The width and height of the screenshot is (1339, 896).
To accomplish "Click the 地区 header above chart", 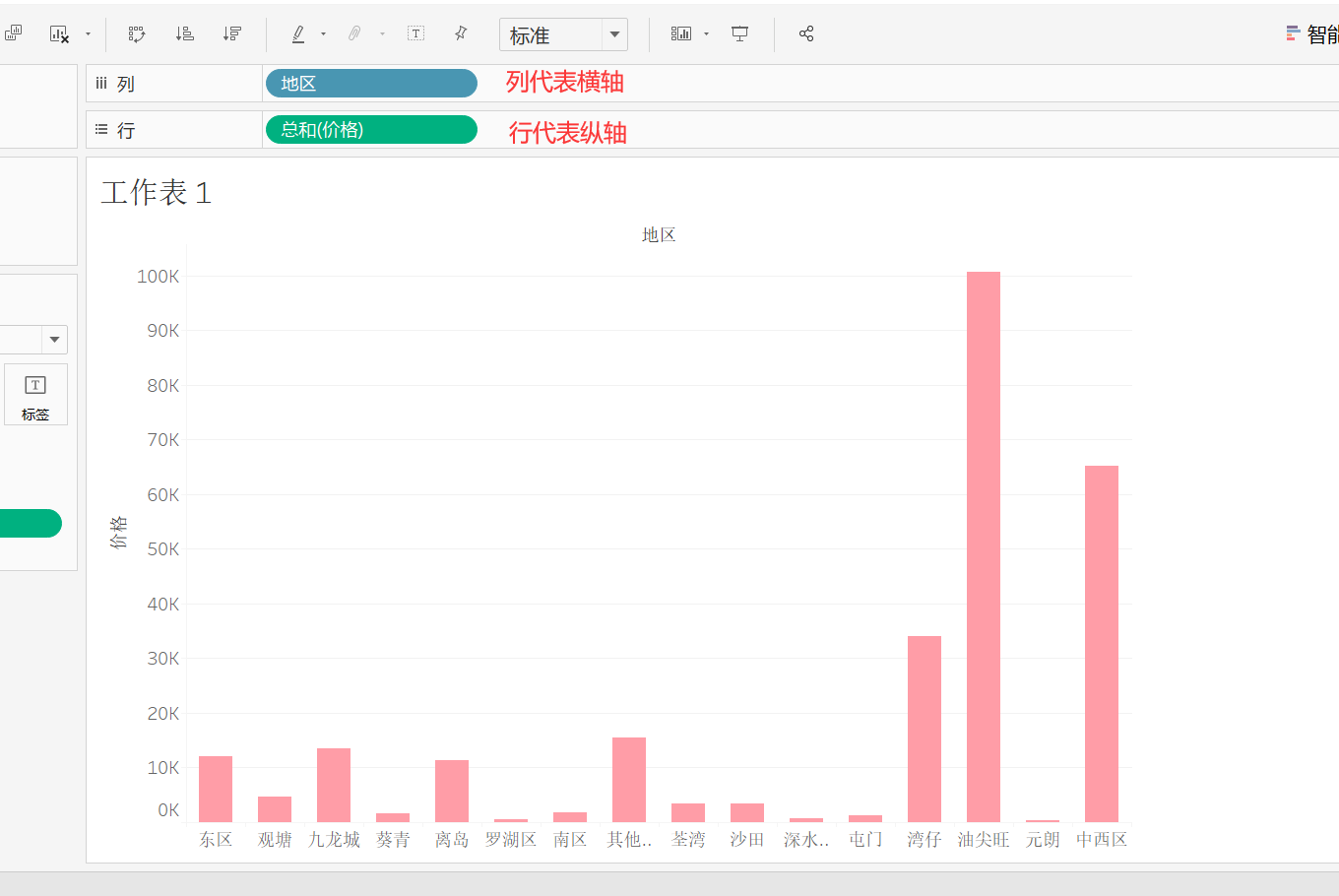I will point(659,234).
